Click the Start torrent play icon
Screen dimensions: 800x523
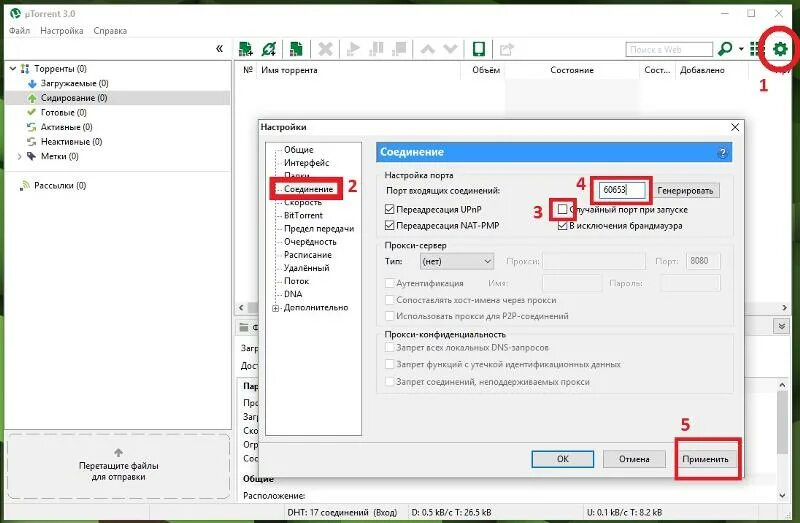click(x=353, y=49)
